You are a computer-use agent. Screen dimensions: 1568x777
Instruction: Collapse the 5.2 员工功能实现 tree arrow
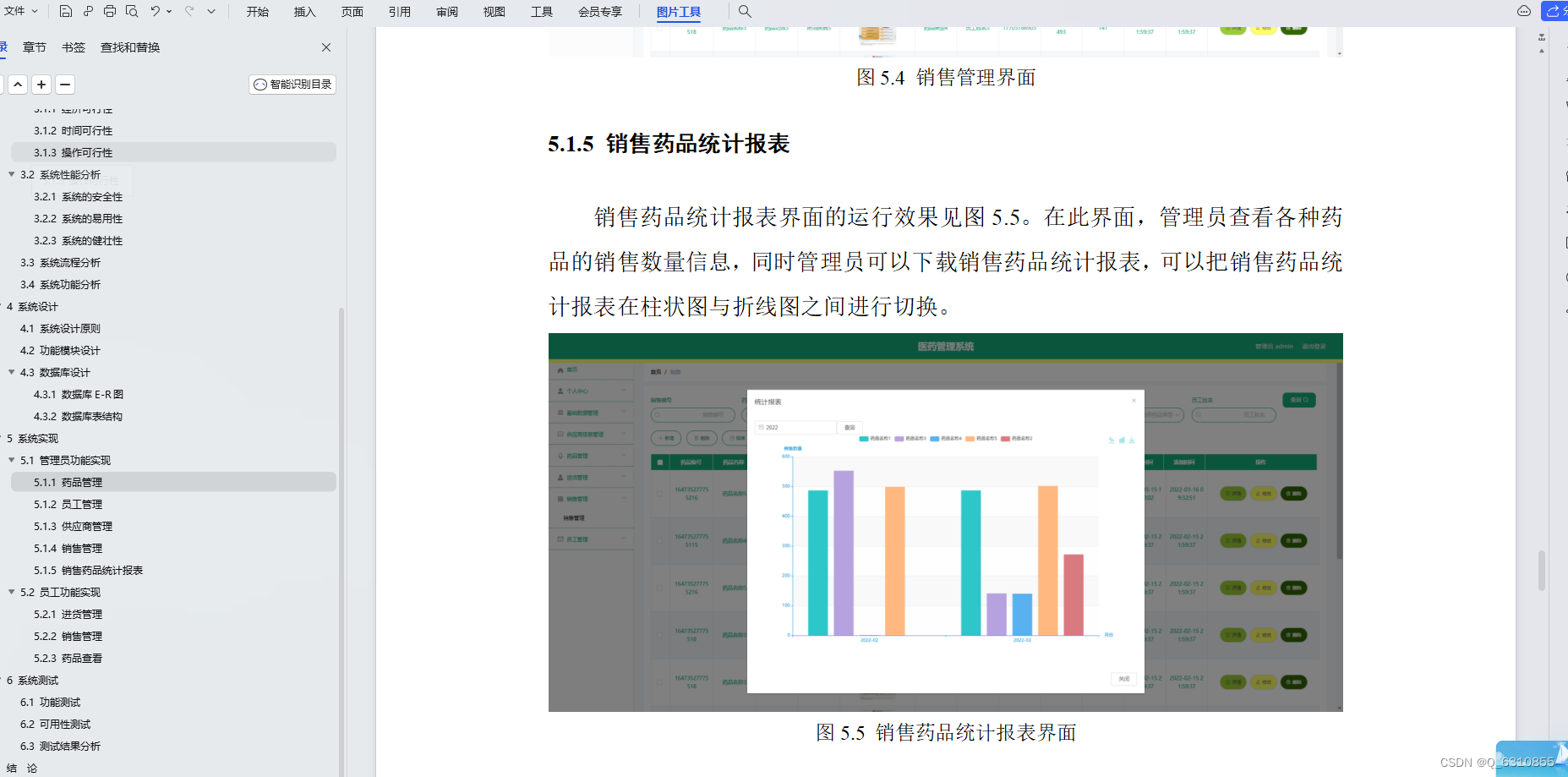12,592
